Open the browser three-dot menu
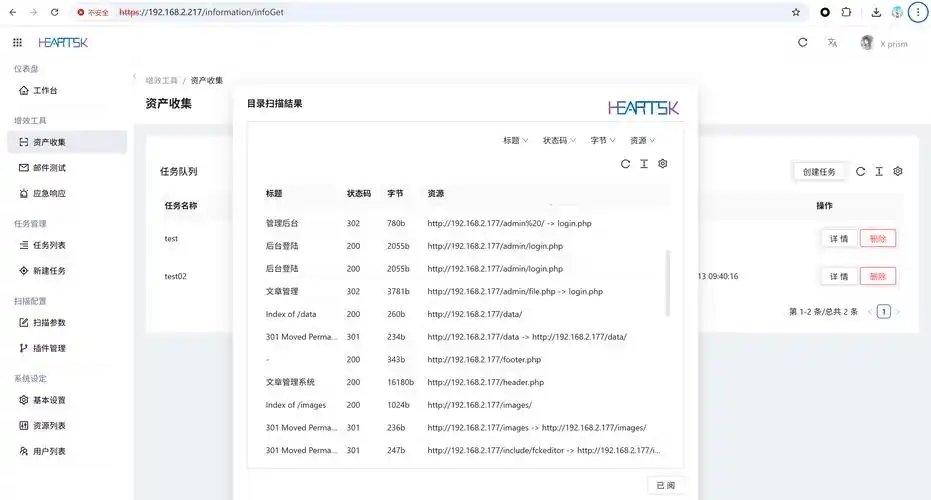 (x=918, y=12)
